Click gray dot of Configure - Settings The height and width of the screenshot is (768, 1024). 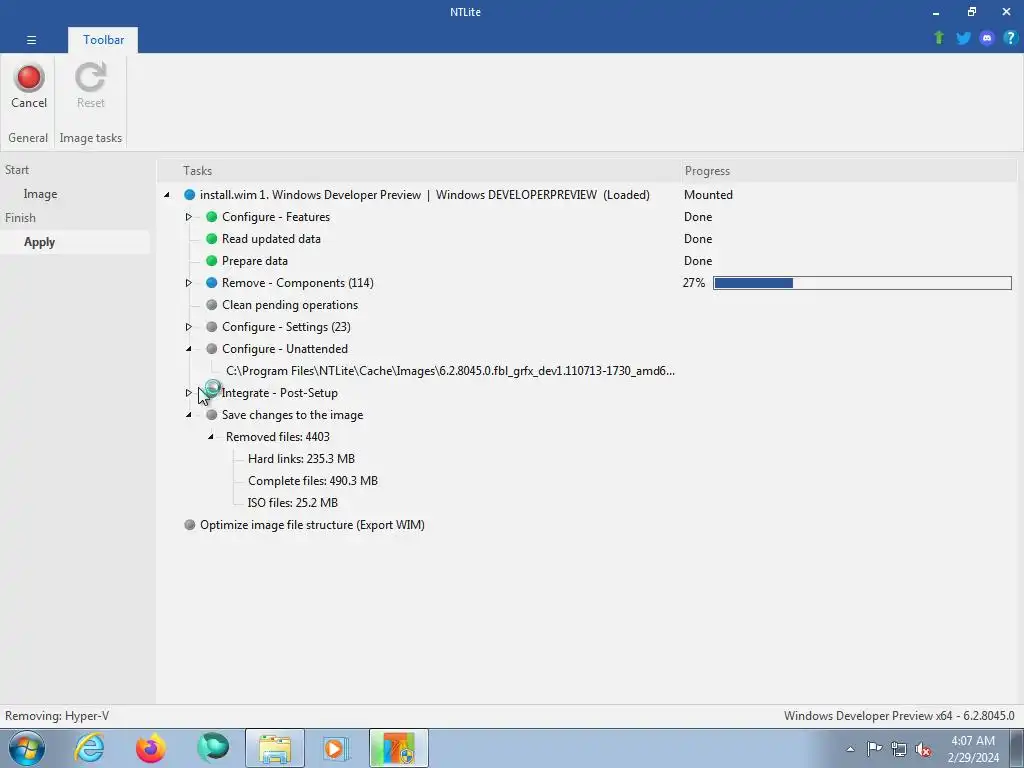tap(212, 327)
